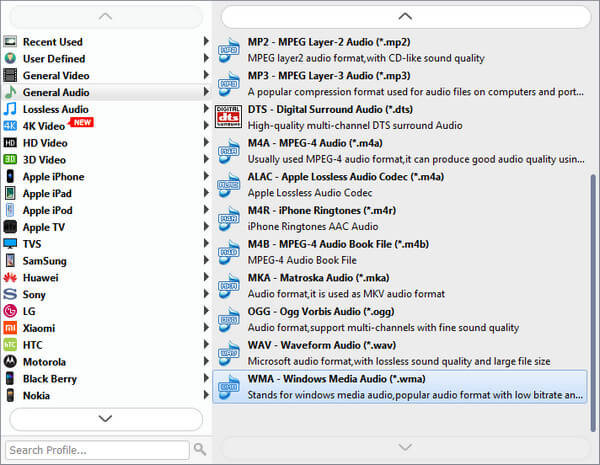Click the MP3 format file icon
This screenshot has height=465, width=600.
coord(230,82)
